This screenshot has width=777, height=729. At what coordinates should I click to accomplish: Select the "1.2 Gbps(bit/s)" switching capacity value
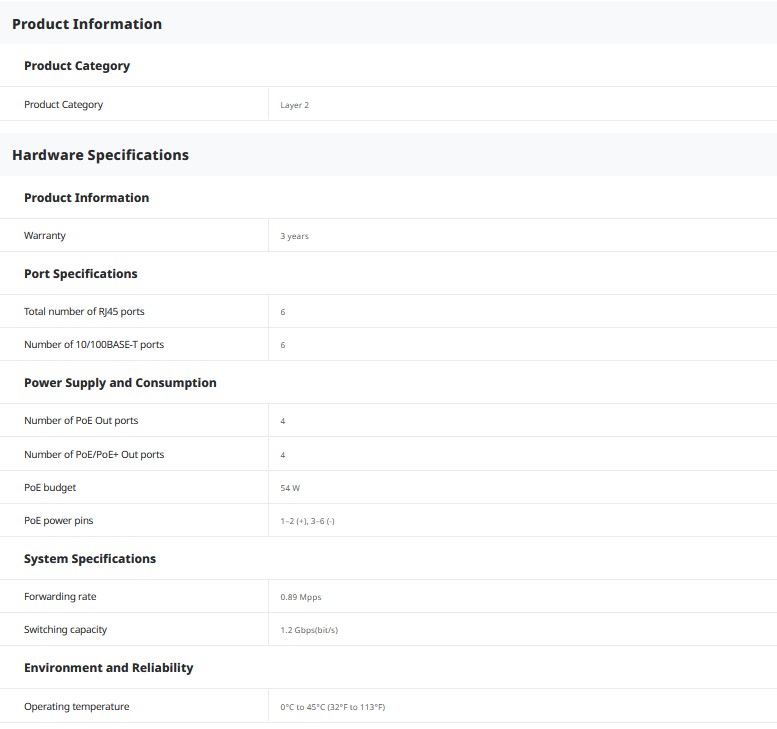point(309,631)
